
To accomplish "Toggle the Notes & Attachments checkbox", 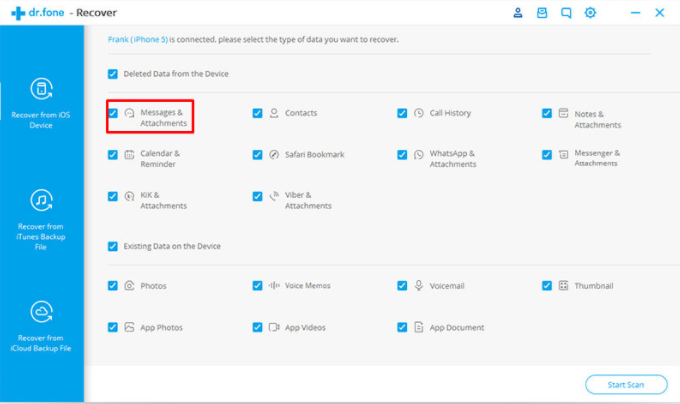I will click(547, 113).
